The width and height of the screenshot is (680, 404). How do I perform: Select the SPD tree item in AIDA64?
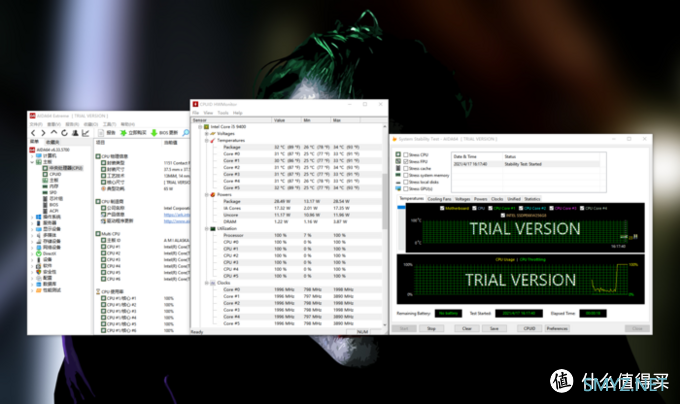[x=49, y=192]
